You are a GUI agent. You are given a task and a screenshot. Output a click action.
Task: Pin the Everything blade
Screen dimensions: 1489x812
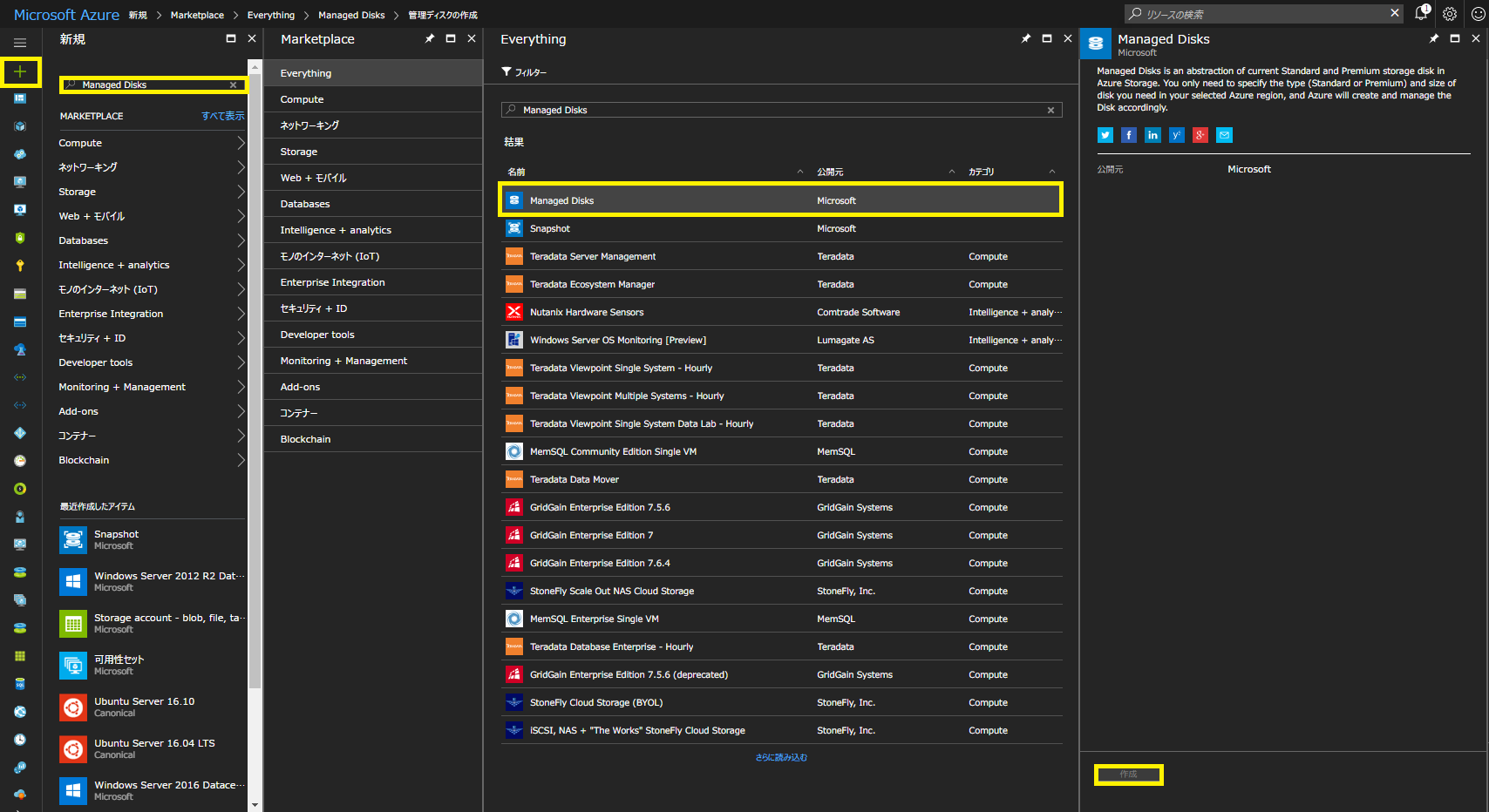point(1026,38)
